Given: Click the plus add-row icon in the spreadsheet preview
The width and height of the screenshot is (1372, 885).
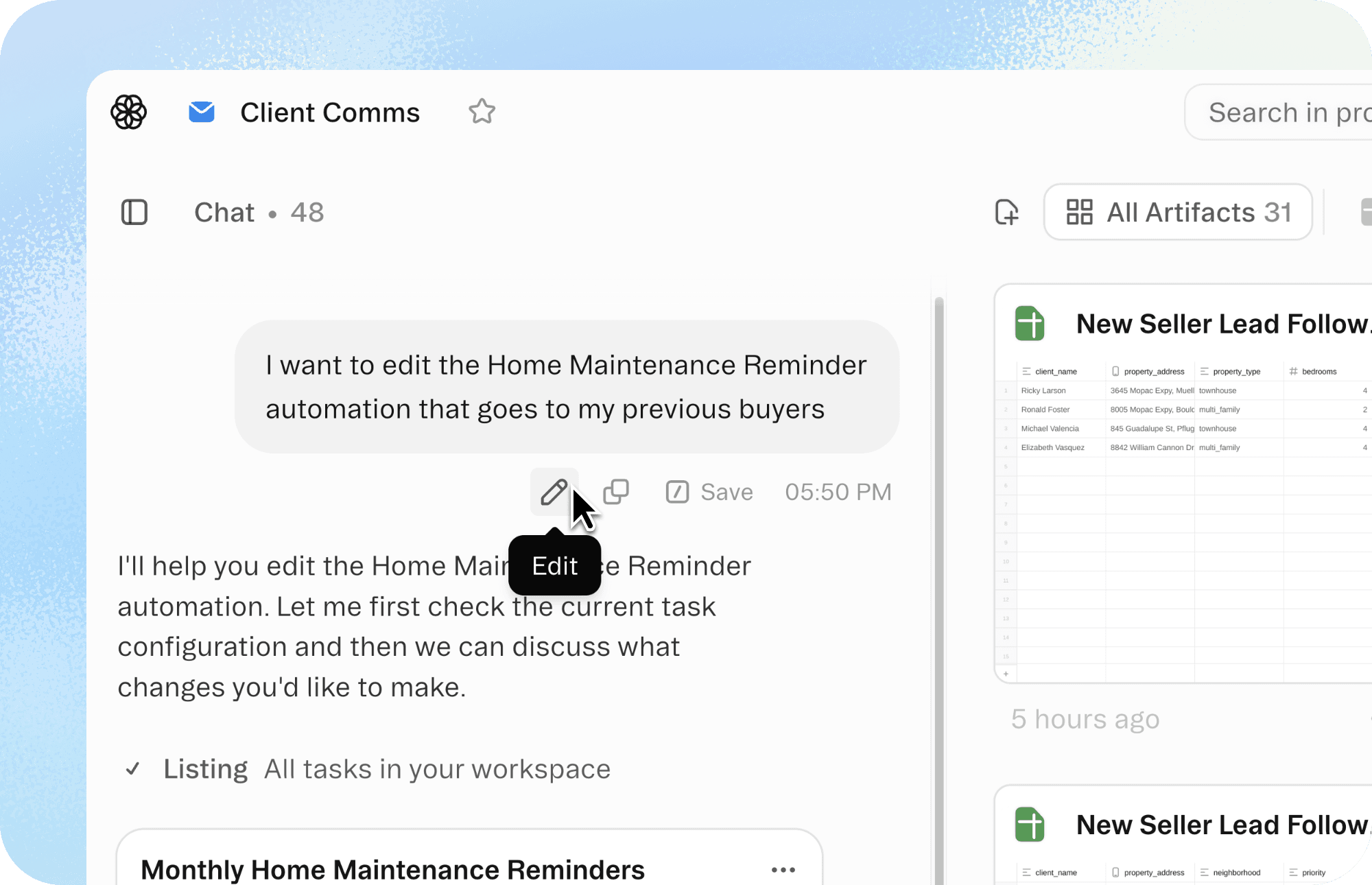Looking at the screenshot, I should click(1006, 674).
